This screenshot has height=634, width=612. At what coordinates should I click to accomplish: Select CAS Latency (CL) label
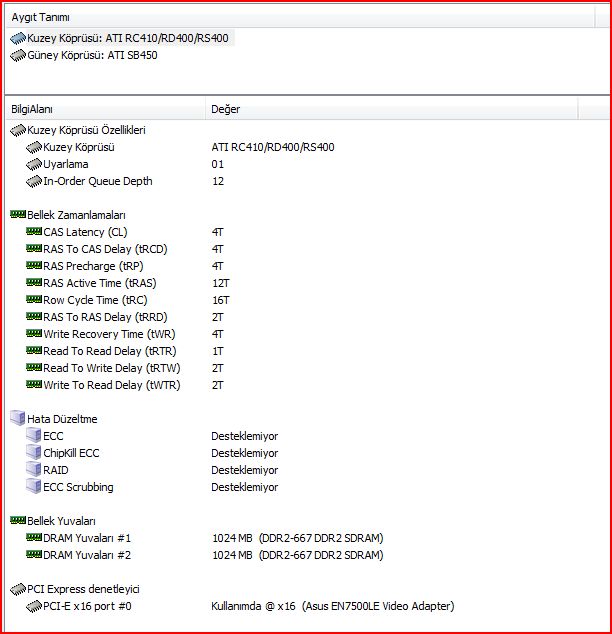pos(85,232)
